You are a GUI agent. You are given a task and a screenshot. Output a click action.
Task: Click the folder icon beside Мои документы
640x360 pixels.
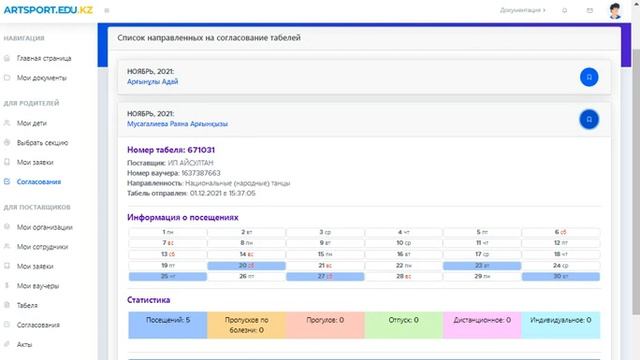click(x=7, y=78)
